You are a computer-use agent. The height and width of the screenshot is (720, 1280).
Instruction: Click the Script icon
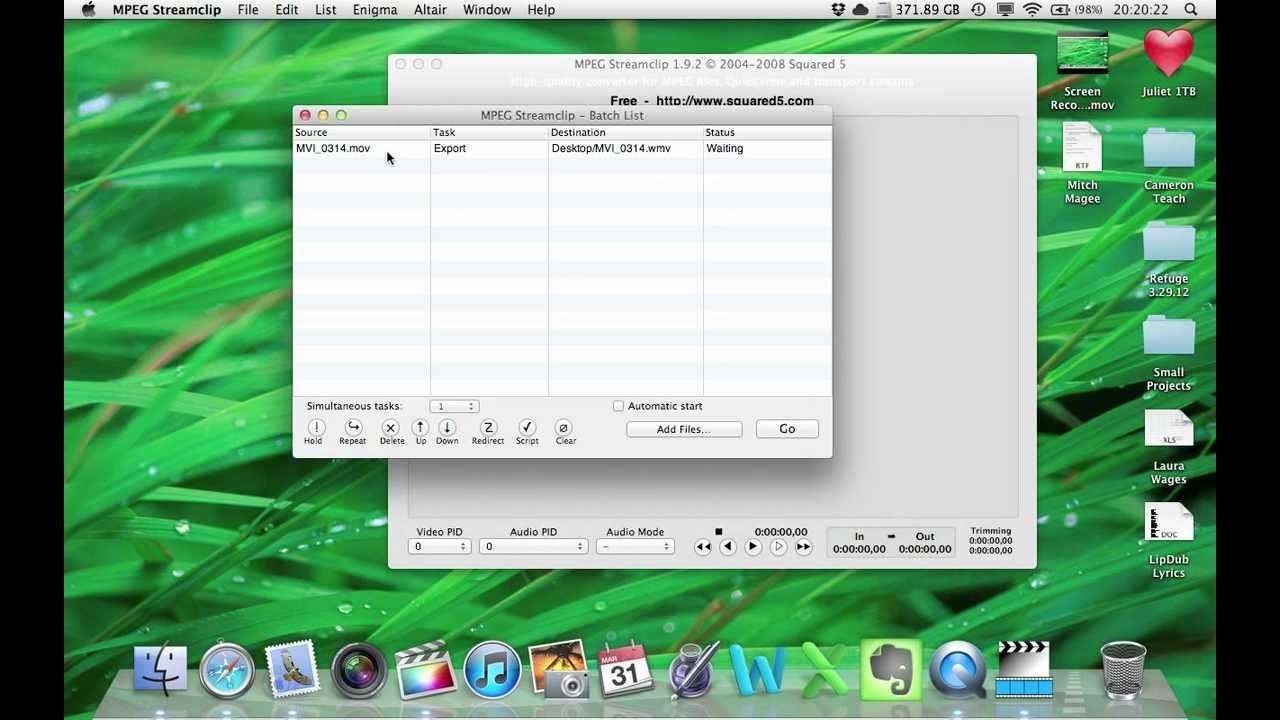[x=527, y=427]
